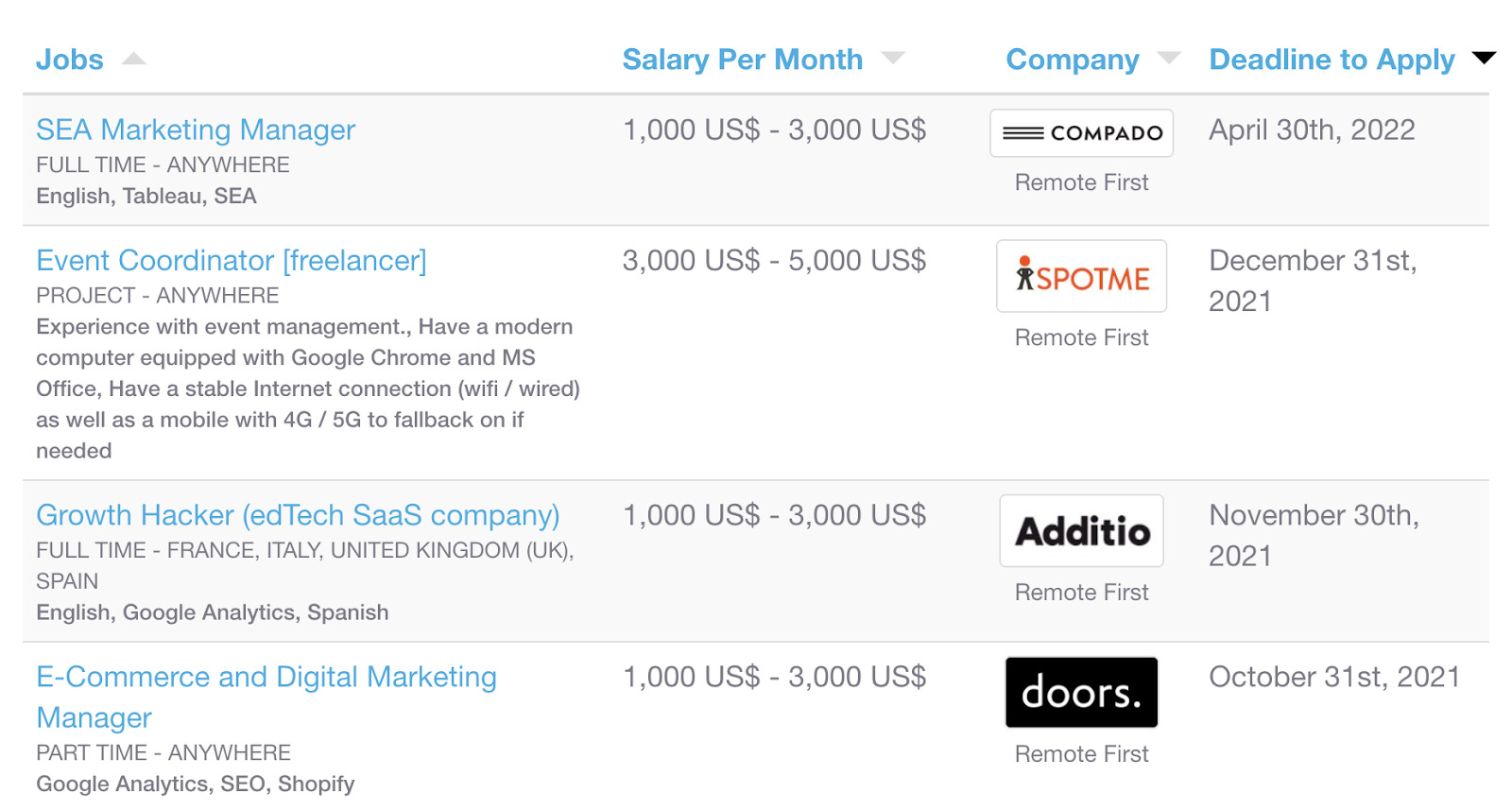This screenshot has height=810, width=1512.
Task: Click the Salary Per Month header
Action: coord(742,60)
